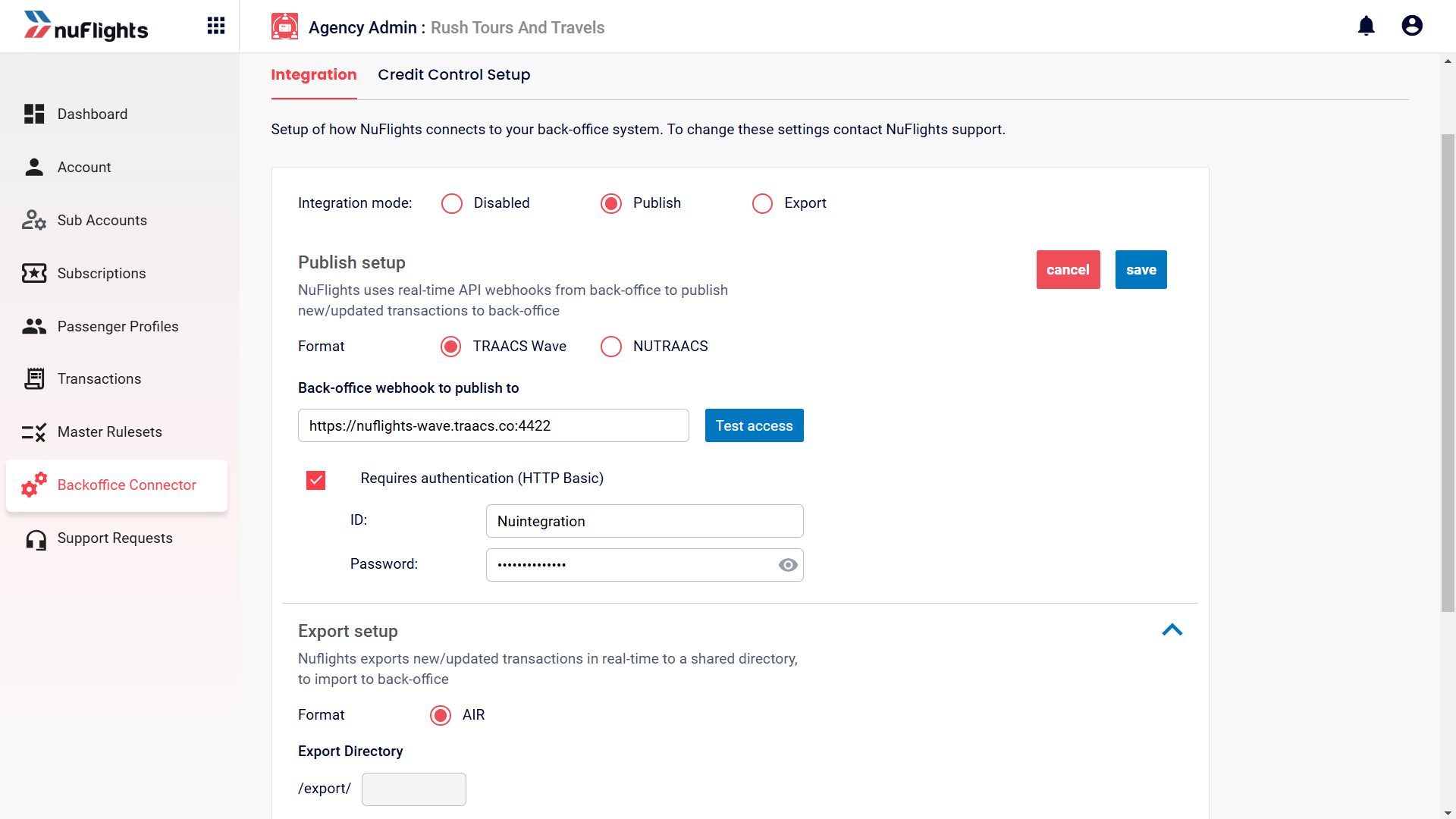Open Backoffice Connector from the sidebar
Image resolution: width=1456 pixels, height=819 pixels.
coord(117,485)
